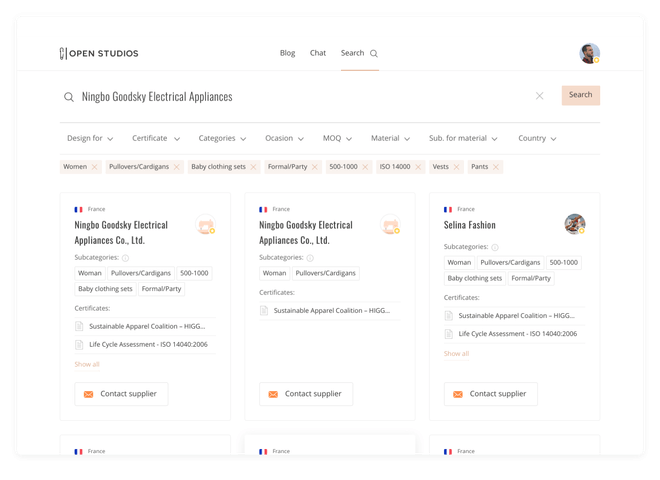Image resolution: width=660 pixels, height=480 pixels.
Task: Contact supplier Selina Fashion
Action: [491, 394]
